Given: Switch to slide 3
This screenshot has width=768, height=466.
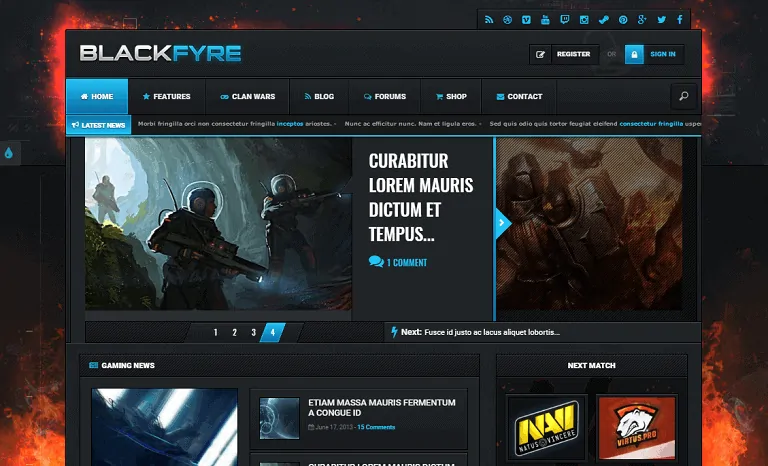Looking at the screenshot, I should pyautogui.click(x=254, y=332).
